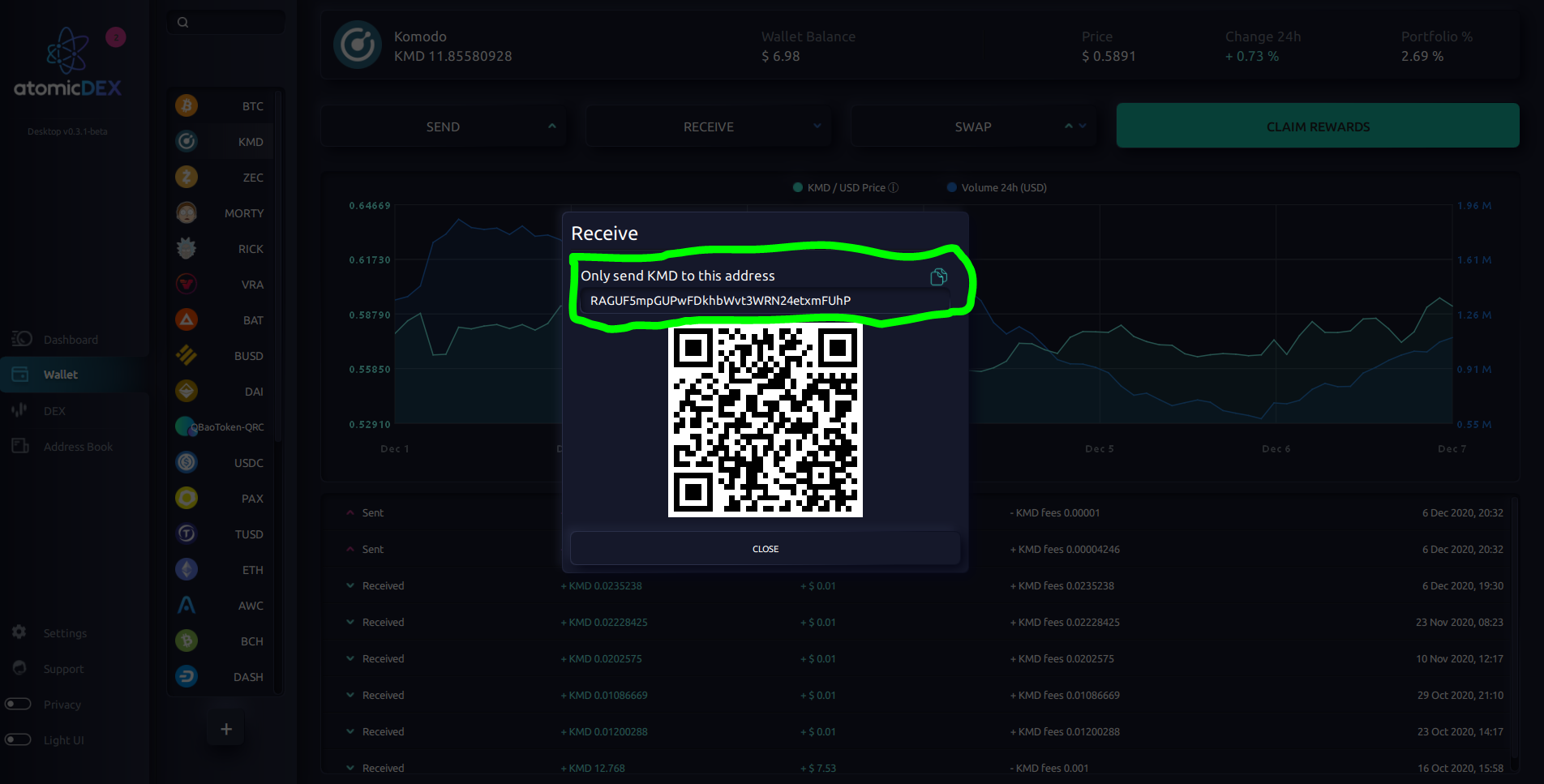Select the MORTY coin icon
This screenshot has width=1544, height=784.
pyautogui.click(x=187, y=212)
